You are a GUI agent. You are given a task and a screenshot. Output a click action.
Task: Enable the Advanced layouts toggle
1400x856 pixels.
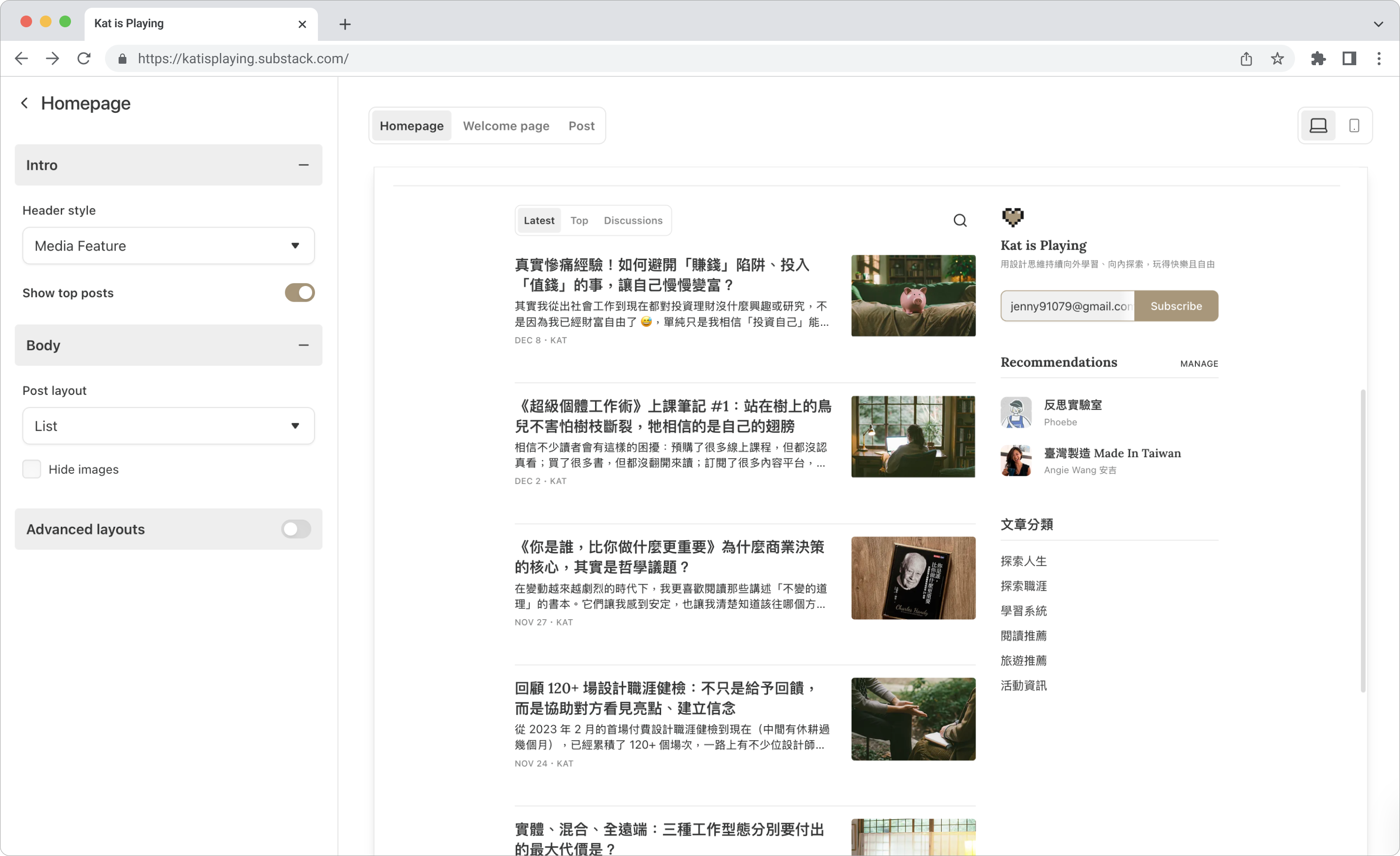click(x=296, y=529)
